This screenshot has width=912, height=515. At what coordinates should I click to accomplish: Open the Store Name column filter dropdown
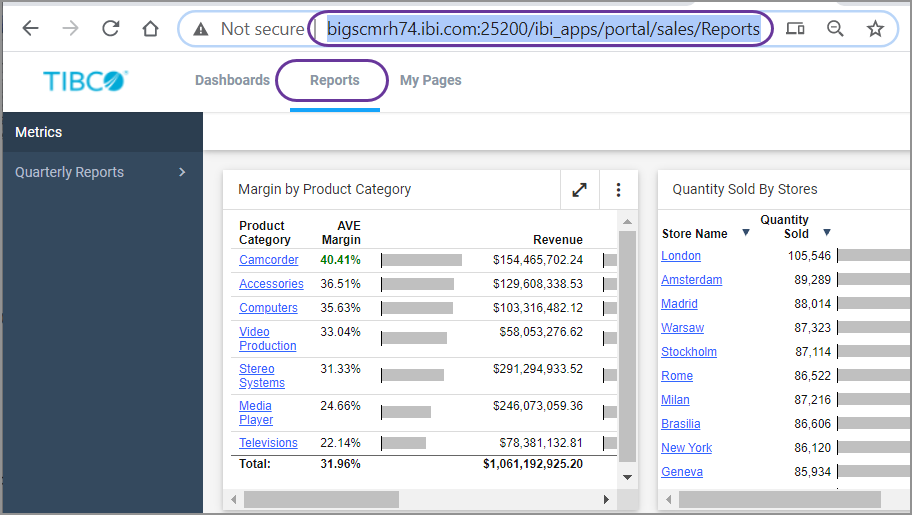[x=745, y=233]
